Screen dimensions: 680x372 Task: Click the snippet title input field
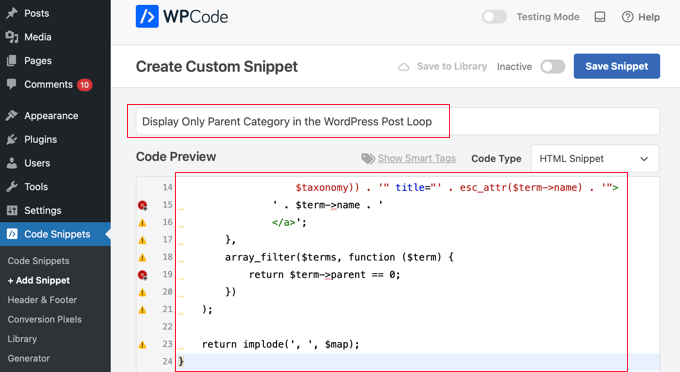pos(398,121)
